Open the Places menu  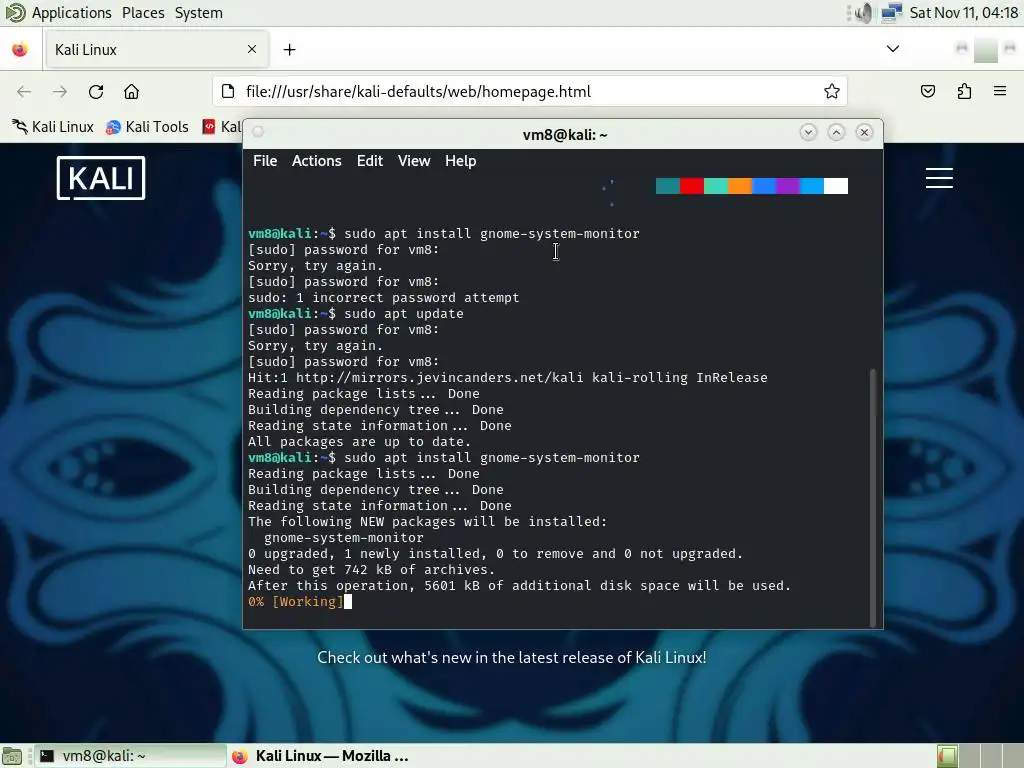pos(143,13)
